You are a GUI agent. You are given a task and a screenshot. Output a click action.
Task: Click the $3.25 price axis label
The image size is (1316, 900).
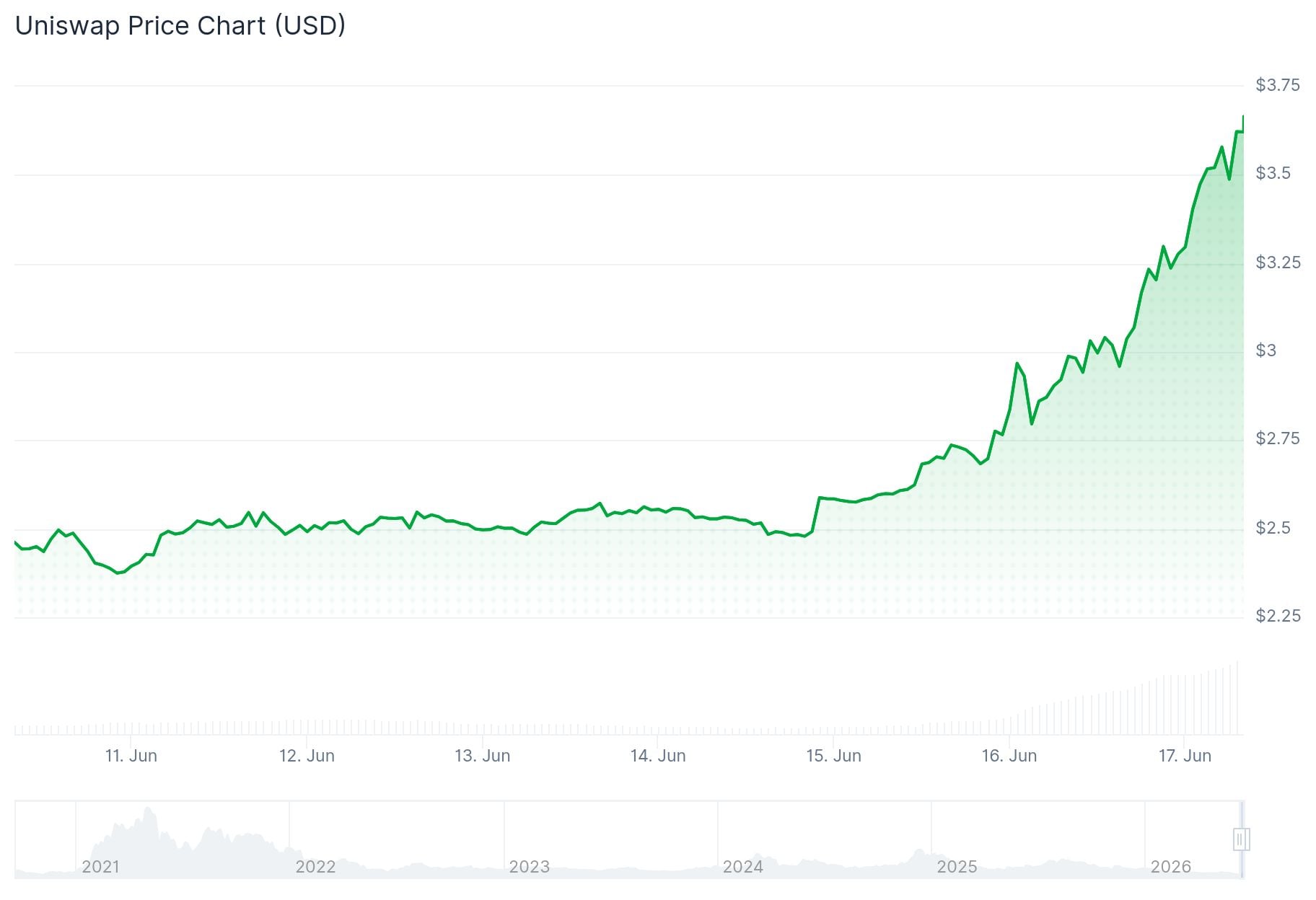pyautogui.click(x=1278, y=262)
